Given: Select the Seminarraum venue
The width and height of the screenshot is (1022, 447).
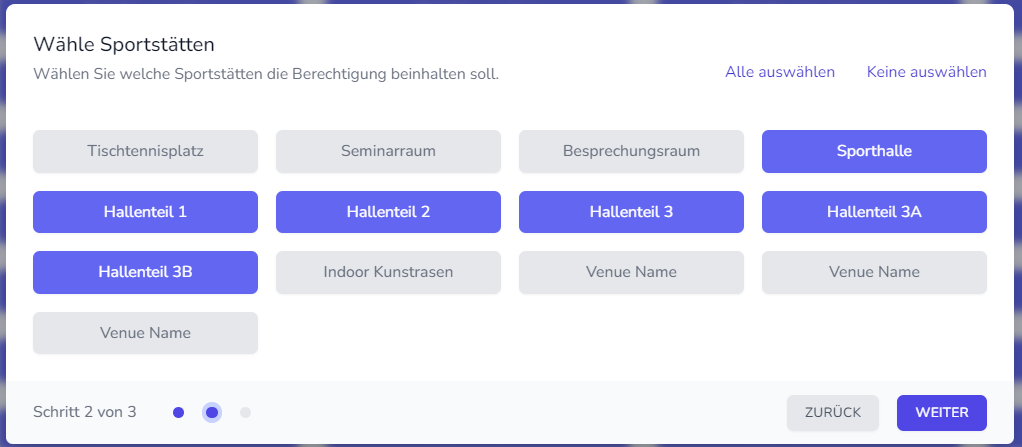Looking at the screenshot, I should 388,152.
